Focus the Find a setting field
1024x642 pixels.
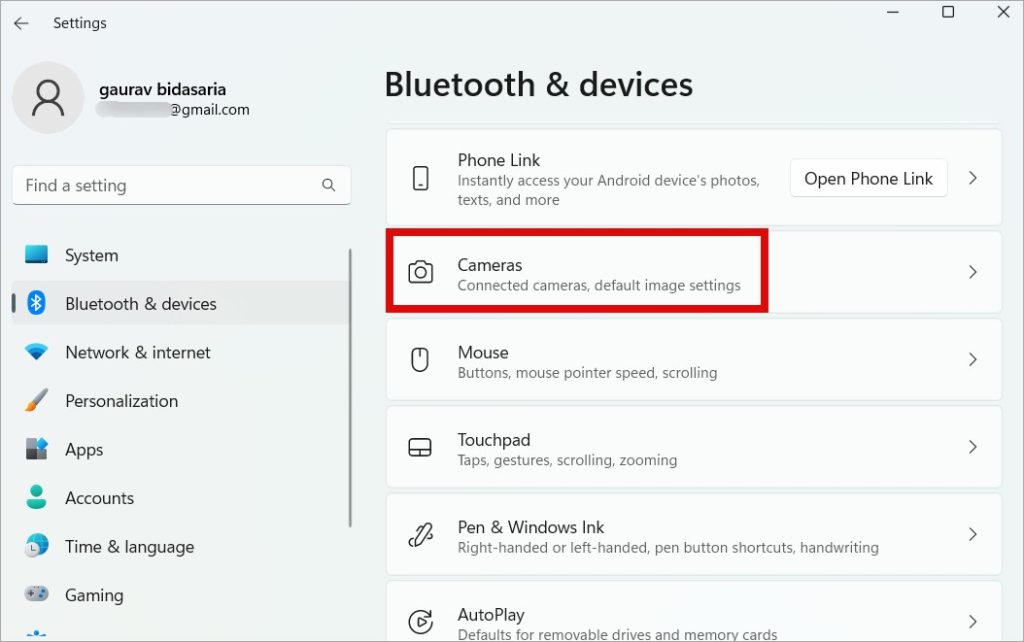coord(182,185)
